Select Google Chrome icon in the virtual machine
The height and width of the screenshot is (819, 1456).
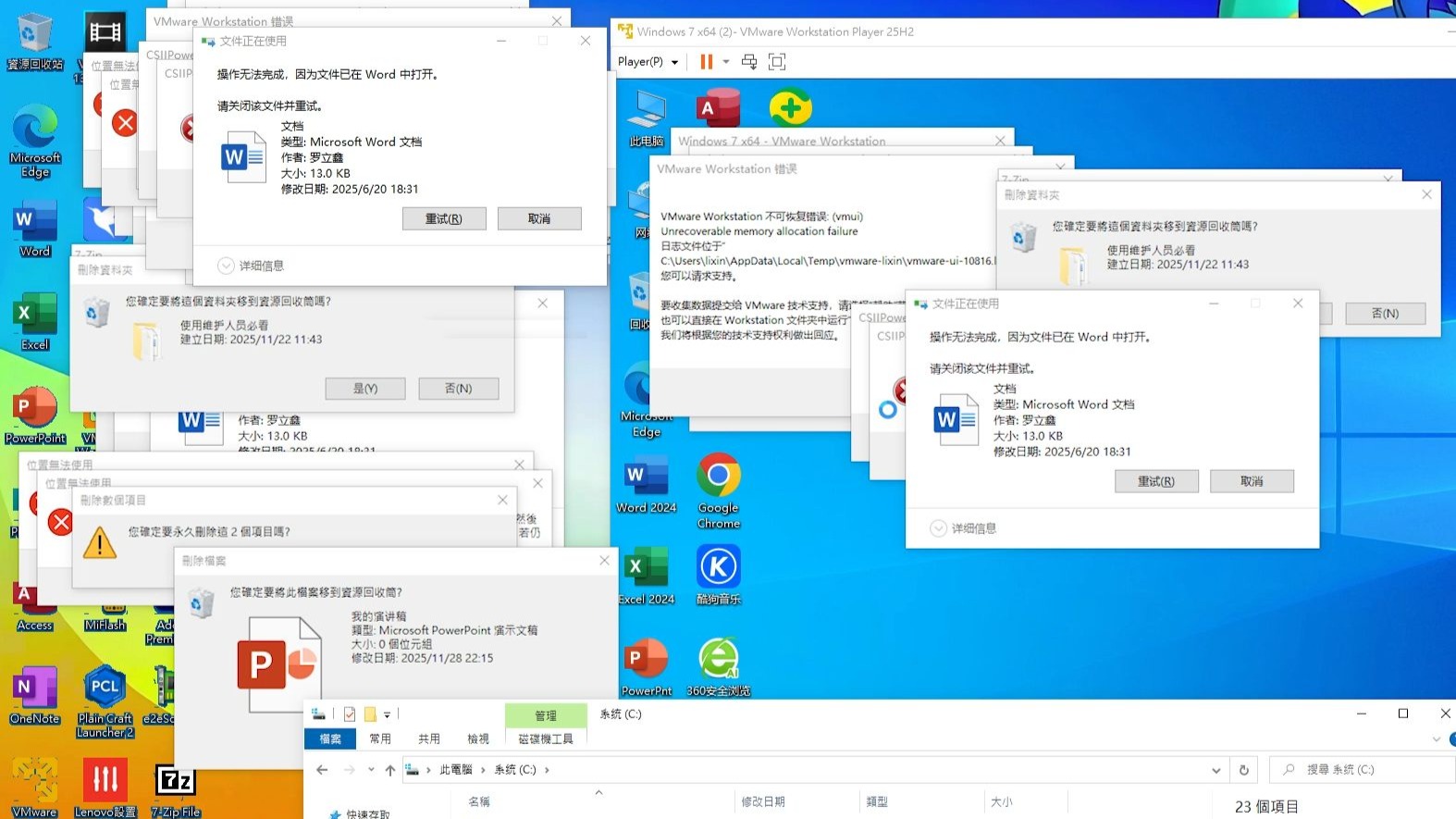(719, 491)
